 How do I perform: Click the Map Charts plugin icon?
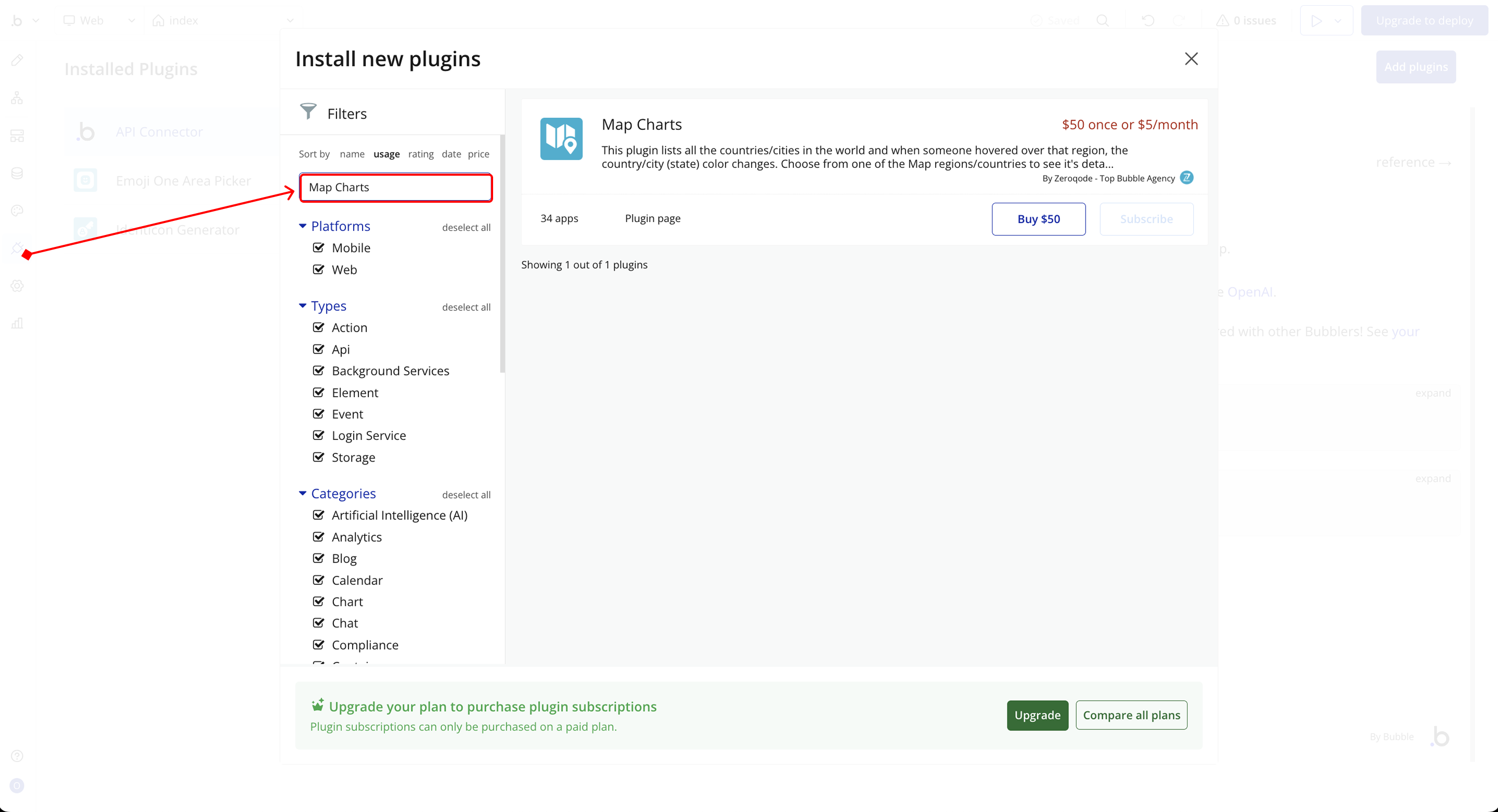coord(561,138)
